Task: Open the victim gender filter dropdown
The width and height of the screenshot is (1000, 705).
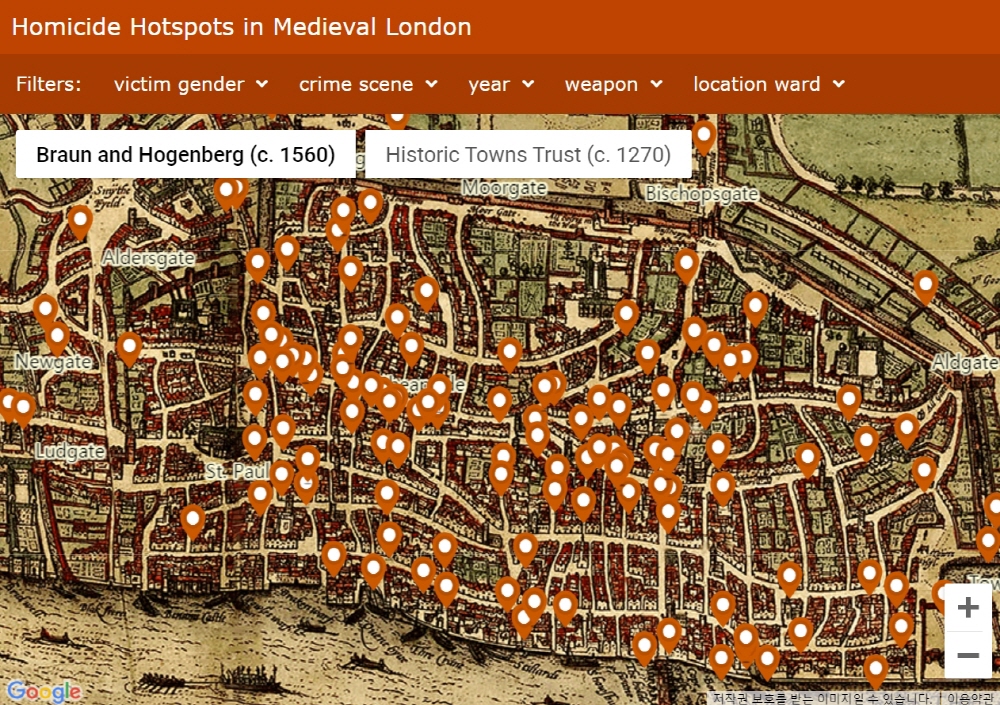Action: (191, 84)
